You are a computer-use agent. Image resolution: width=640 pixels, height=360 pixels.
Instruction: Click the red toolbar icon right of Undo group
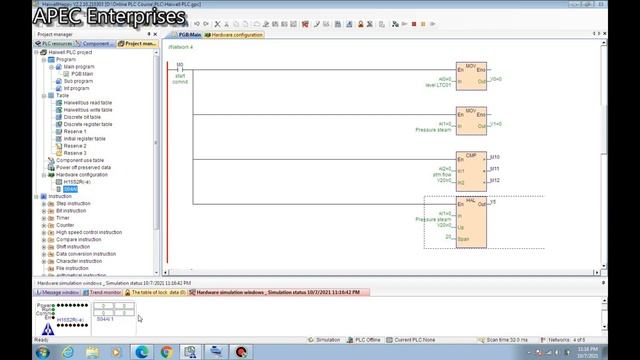[x=305, y=24]
